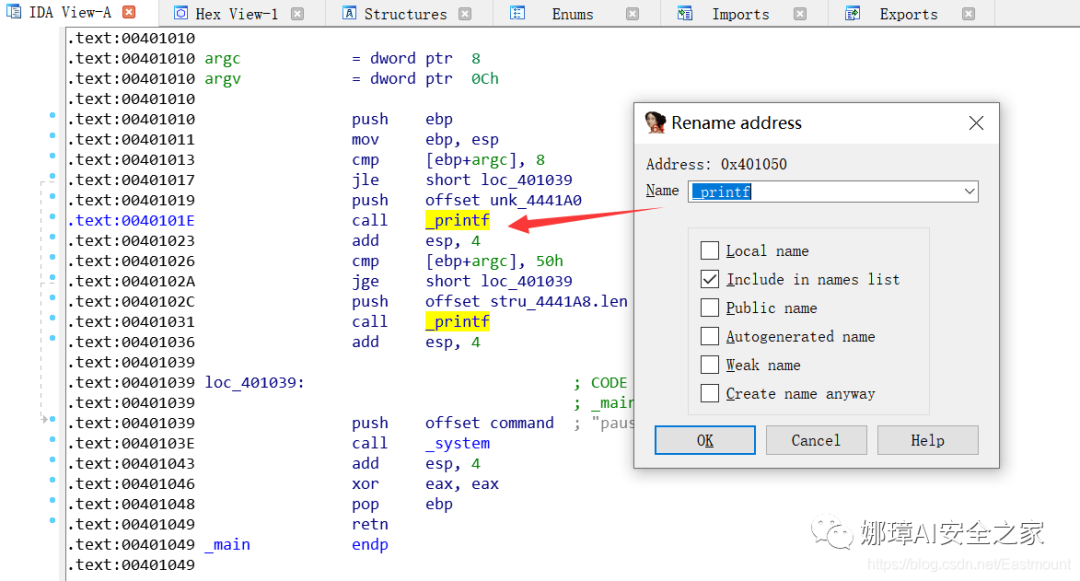Close the Hex View-1 tab
Screen dimensions: 1080x581
coord(298,14)
